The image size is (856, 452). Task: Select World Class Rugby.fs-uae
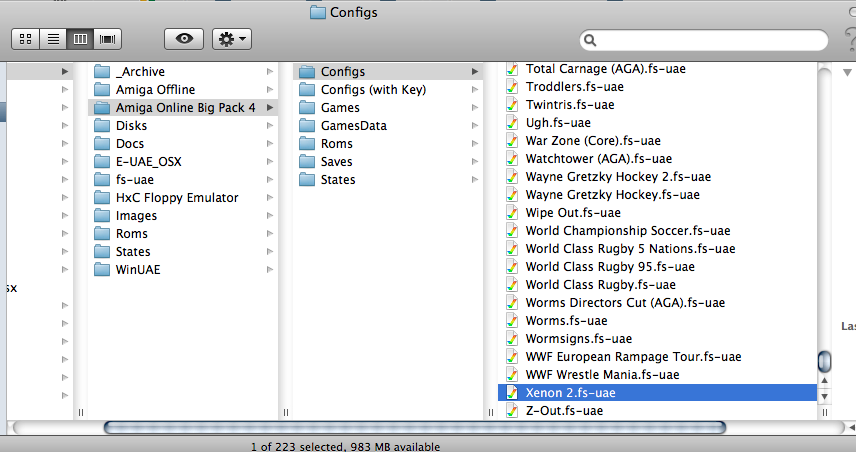657,285
